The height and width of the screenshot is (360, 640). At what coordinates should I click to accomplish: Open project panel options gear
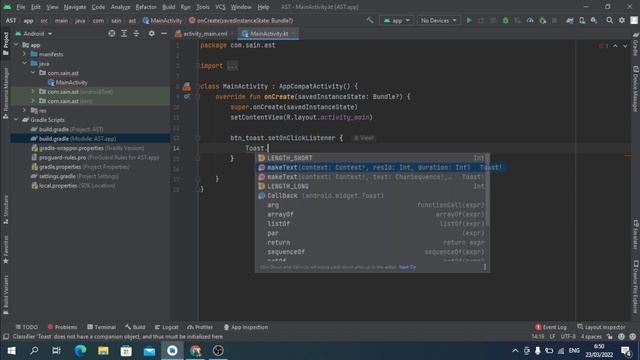pyautogui.click(x=151, y=33)
